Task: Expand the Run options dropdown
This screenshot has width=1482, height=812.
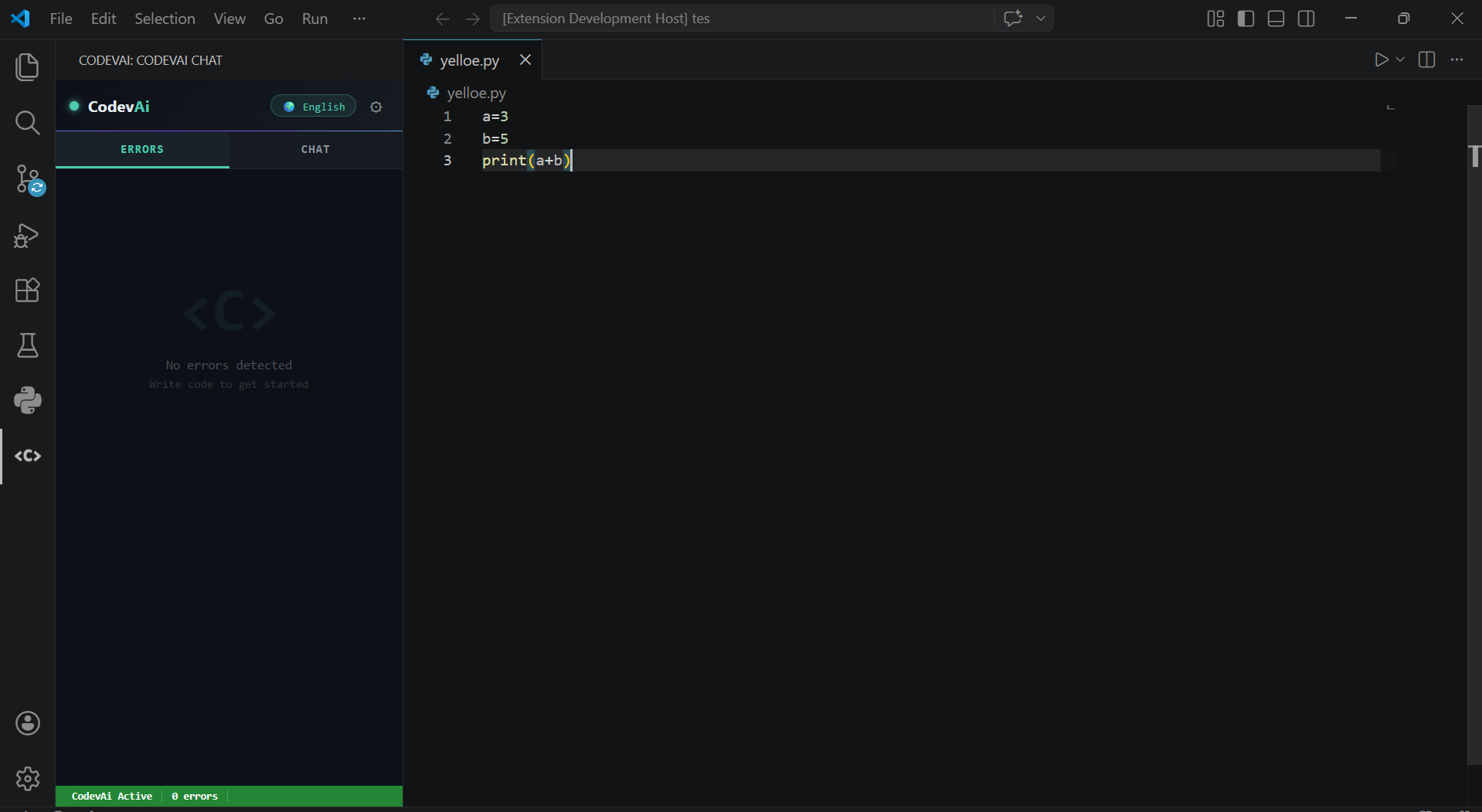Action: (1400, 59)
